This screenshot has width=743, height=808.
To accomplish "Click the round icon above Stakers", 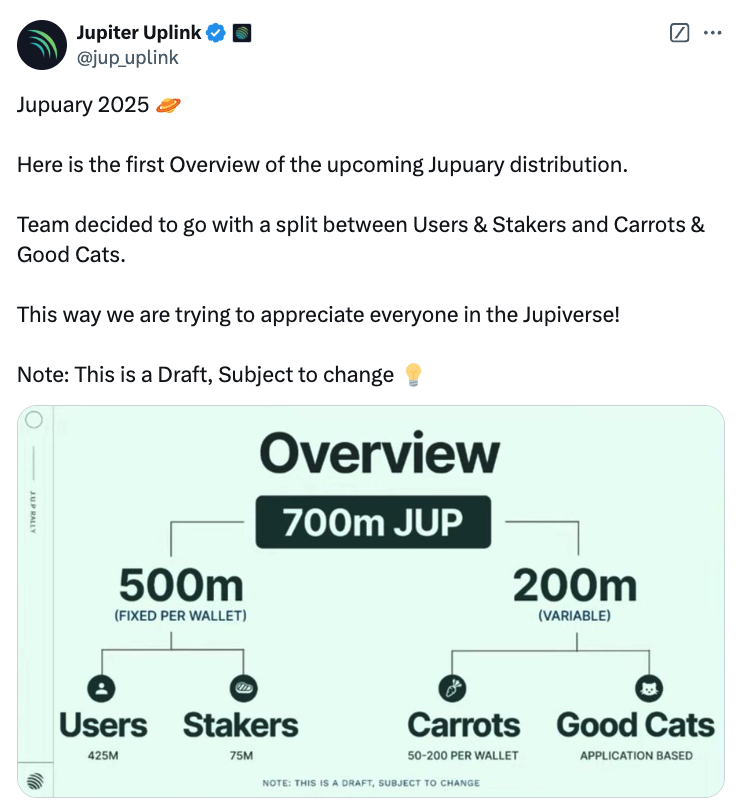I will (x=243, y=688).
